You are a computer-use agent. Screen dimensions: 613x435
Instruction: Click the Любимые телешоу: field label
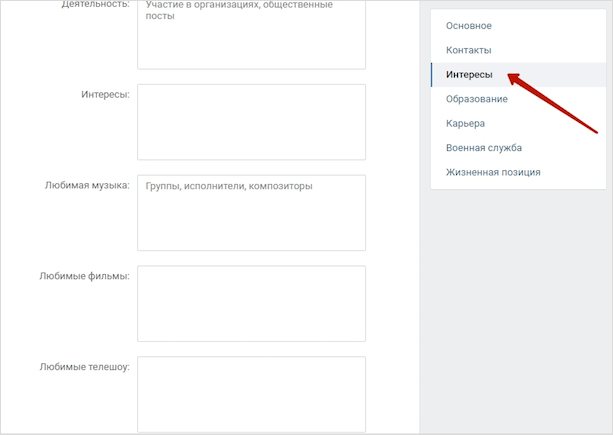[x=84, y=367]
